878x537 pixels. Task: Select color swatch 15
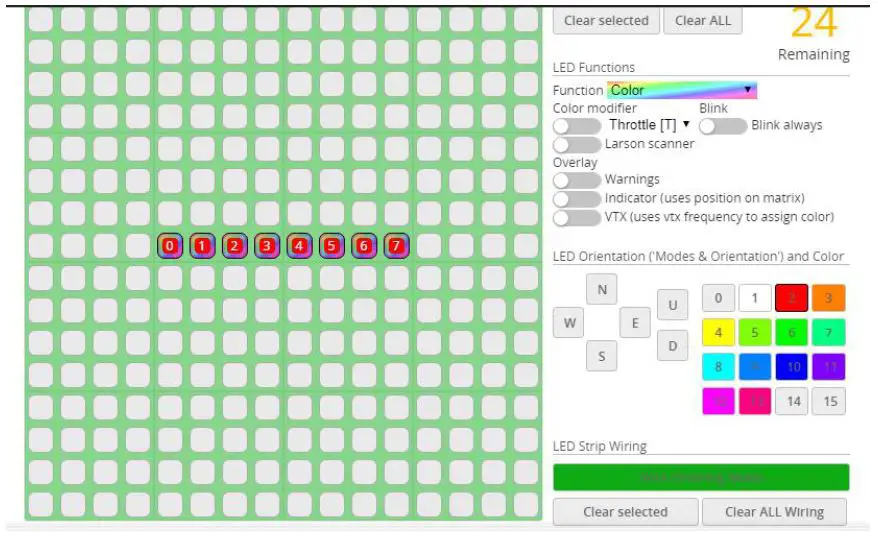click(x=828, y=401)
